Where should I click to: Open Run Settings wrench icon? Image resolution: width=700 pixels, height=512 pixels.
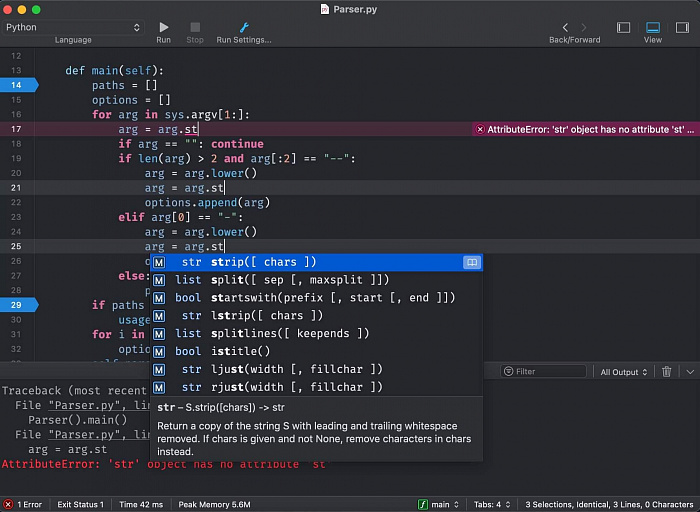[x=243, y=27]
